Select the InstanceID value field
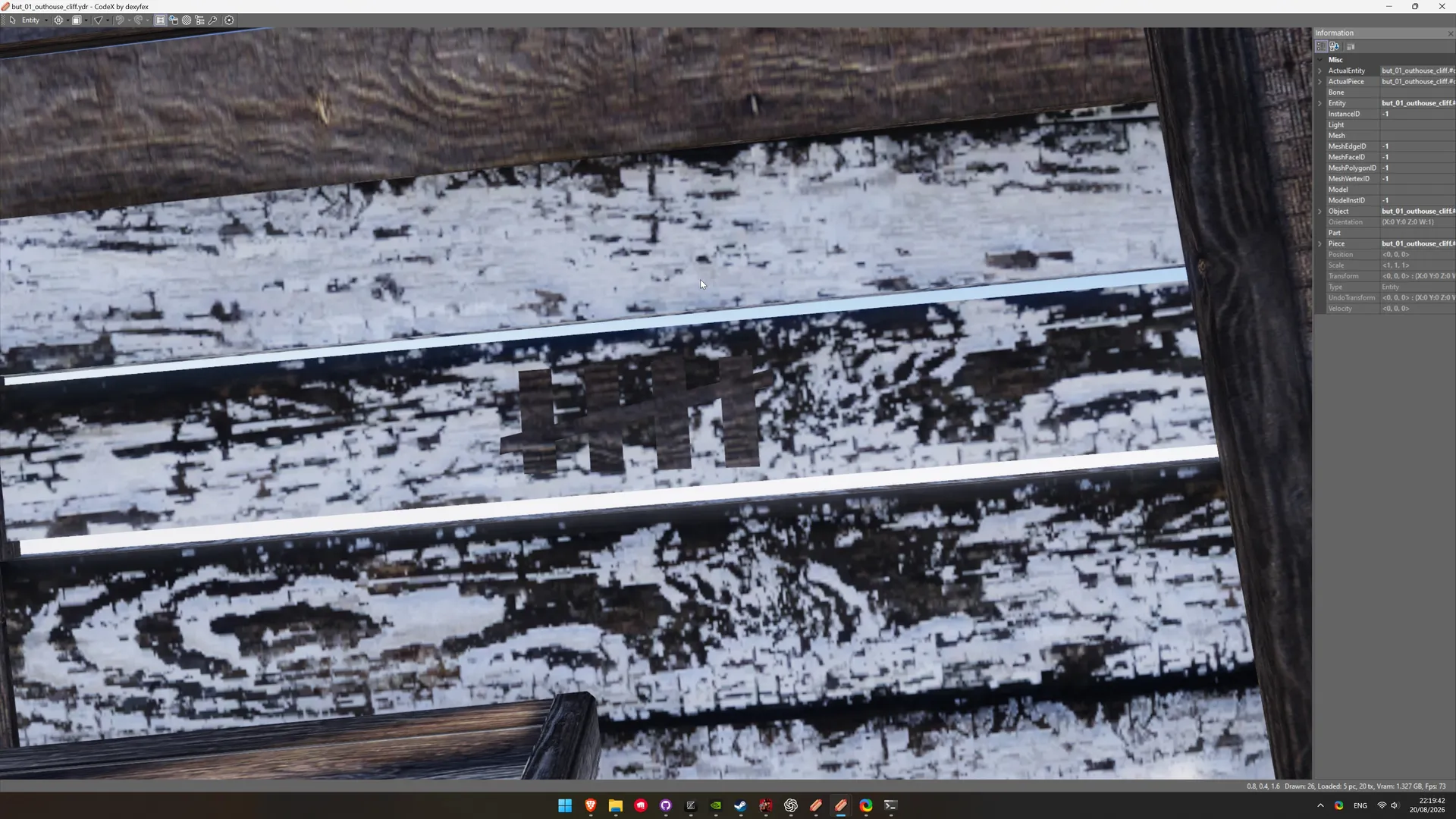The image size is (1456, 819). point(1417,114)
